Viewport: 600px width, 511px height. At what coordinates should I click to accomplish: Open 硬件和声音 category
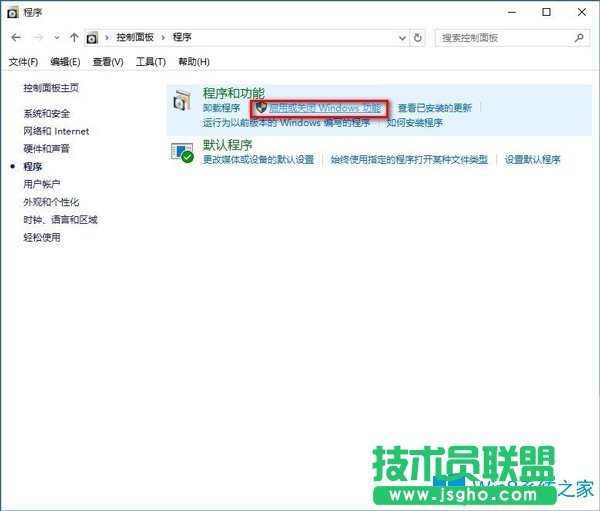click(x=46, y=149)
